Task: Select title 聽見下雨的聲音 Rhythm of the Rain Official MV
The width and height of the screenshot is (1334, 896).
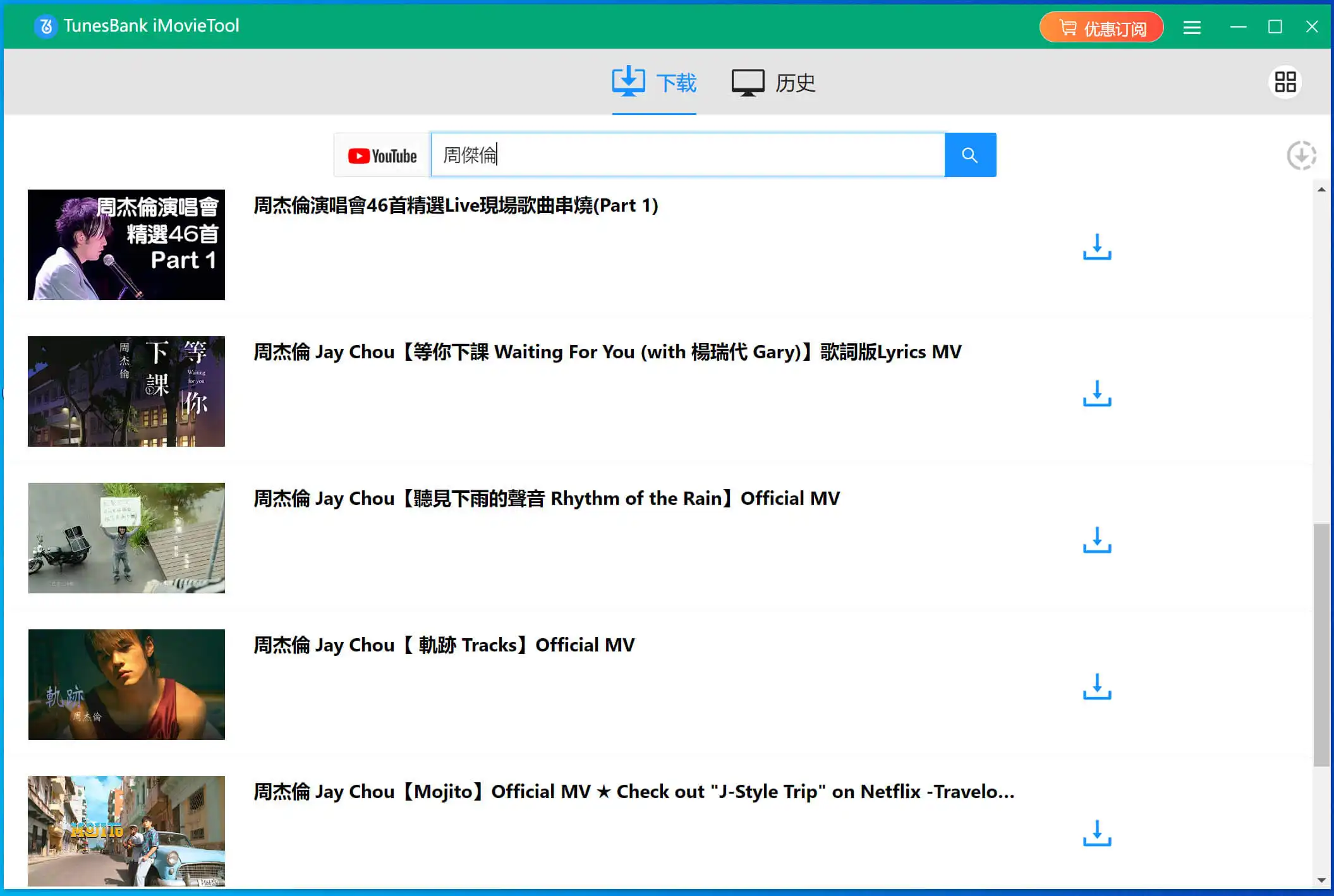Action: pyautogui.click(x=547, y=499)
